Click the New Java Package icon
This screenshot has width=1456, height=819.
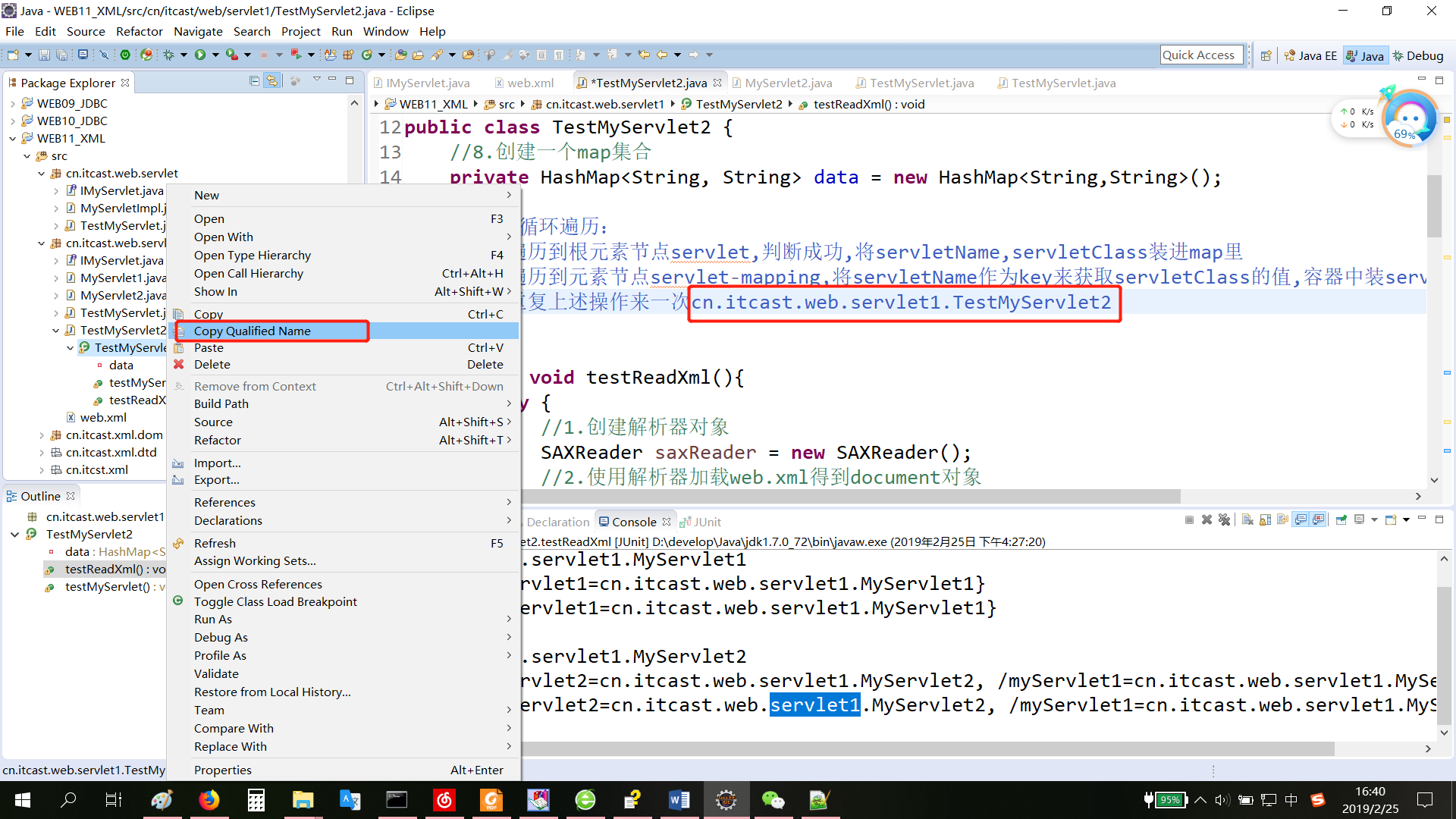[348, 55]
